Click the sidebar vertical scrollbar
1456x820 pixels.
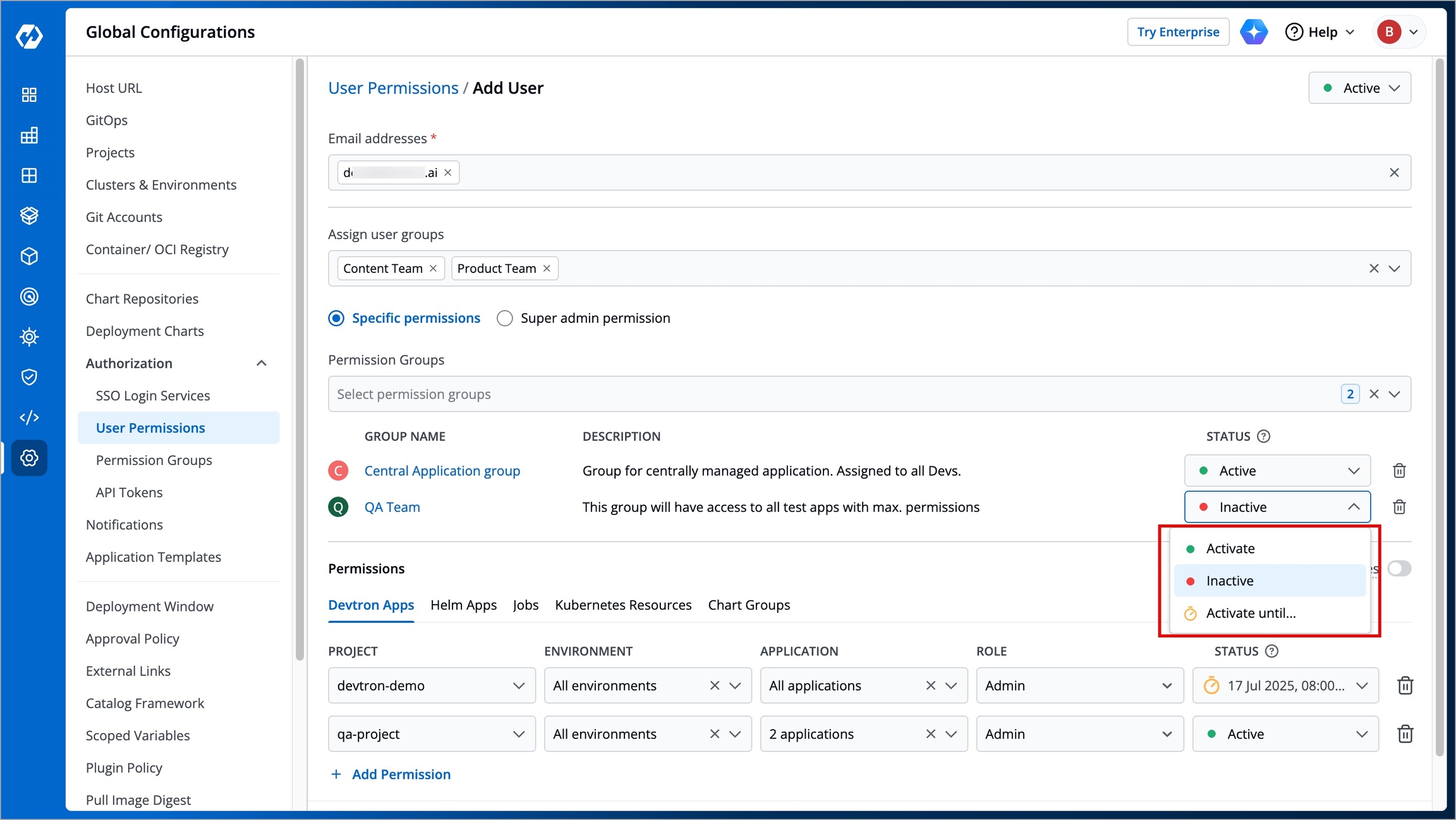click(300, 360)
